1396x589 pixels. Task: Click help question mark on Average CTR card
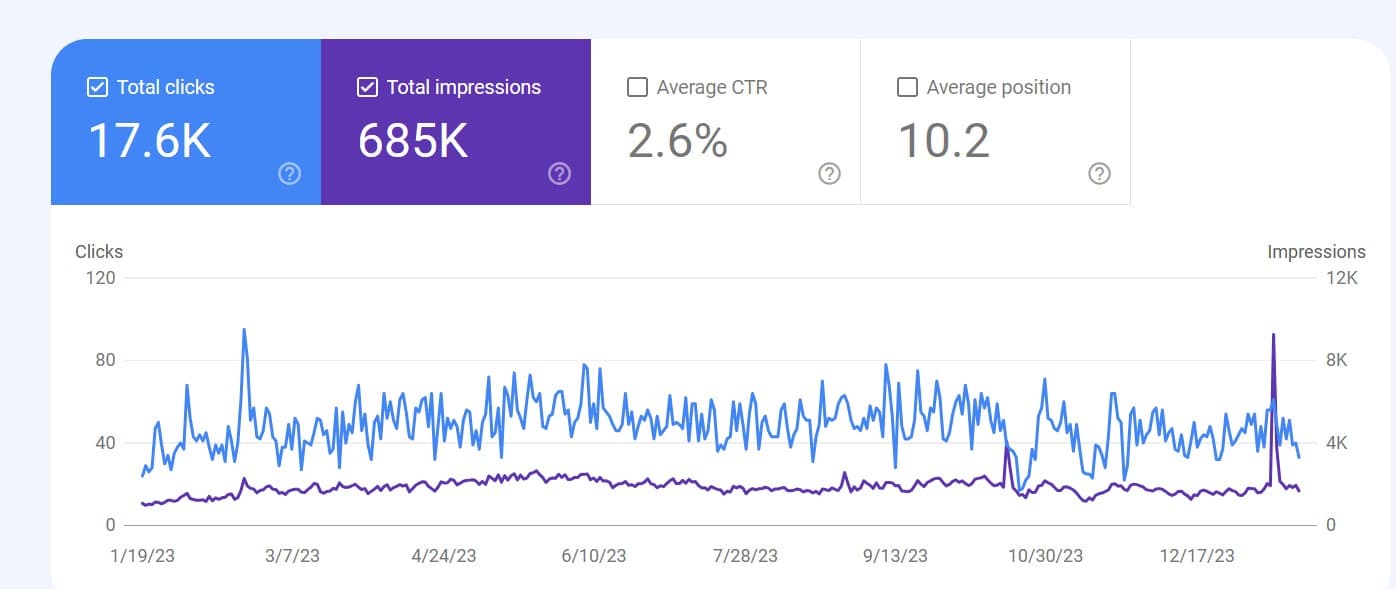click(829, 175)
